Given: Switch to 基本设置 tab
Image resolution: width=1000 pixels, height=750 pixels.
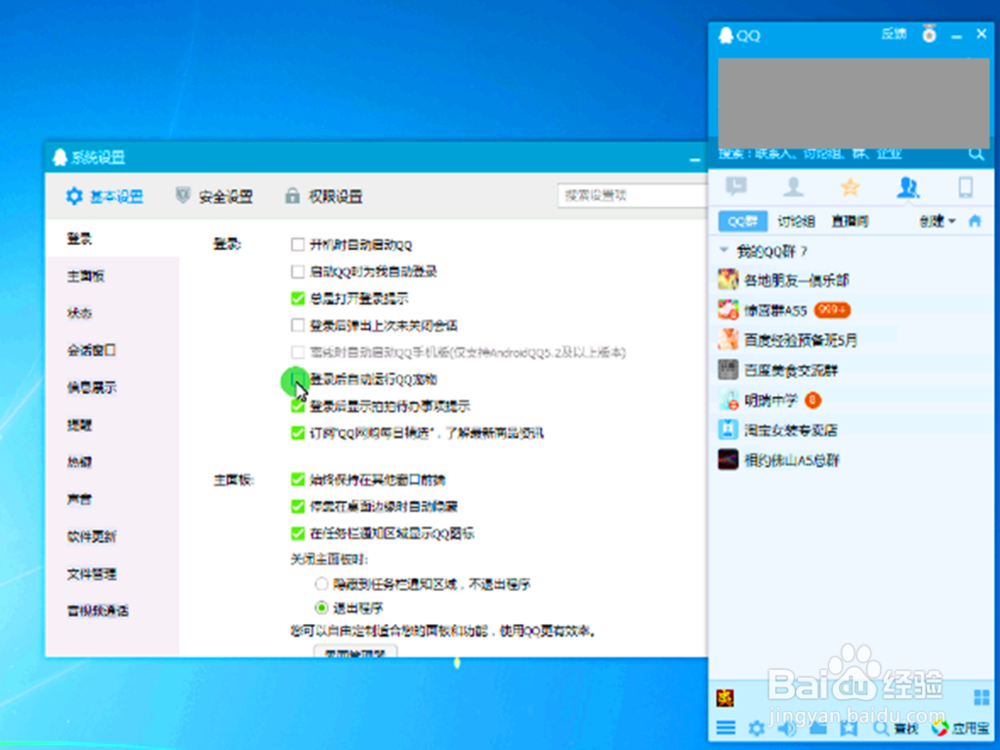Looking at the screenshot, I should coord(105,196).
